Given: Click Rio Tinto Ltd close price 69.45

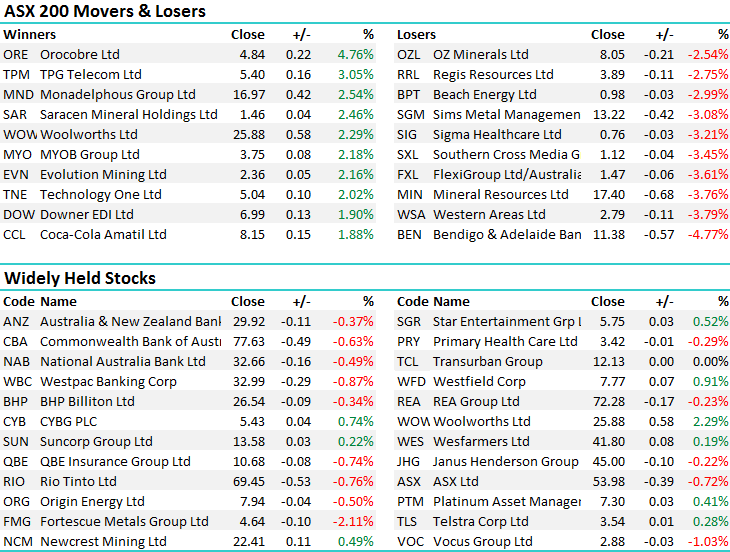Looking at the screenshot, I should pyautogui.click(x=248, y=482).
